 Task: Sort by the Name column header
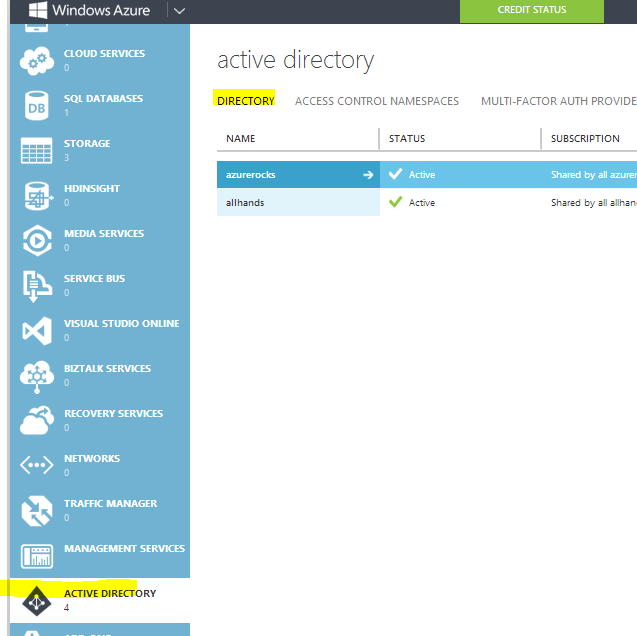tap(240, 139)
